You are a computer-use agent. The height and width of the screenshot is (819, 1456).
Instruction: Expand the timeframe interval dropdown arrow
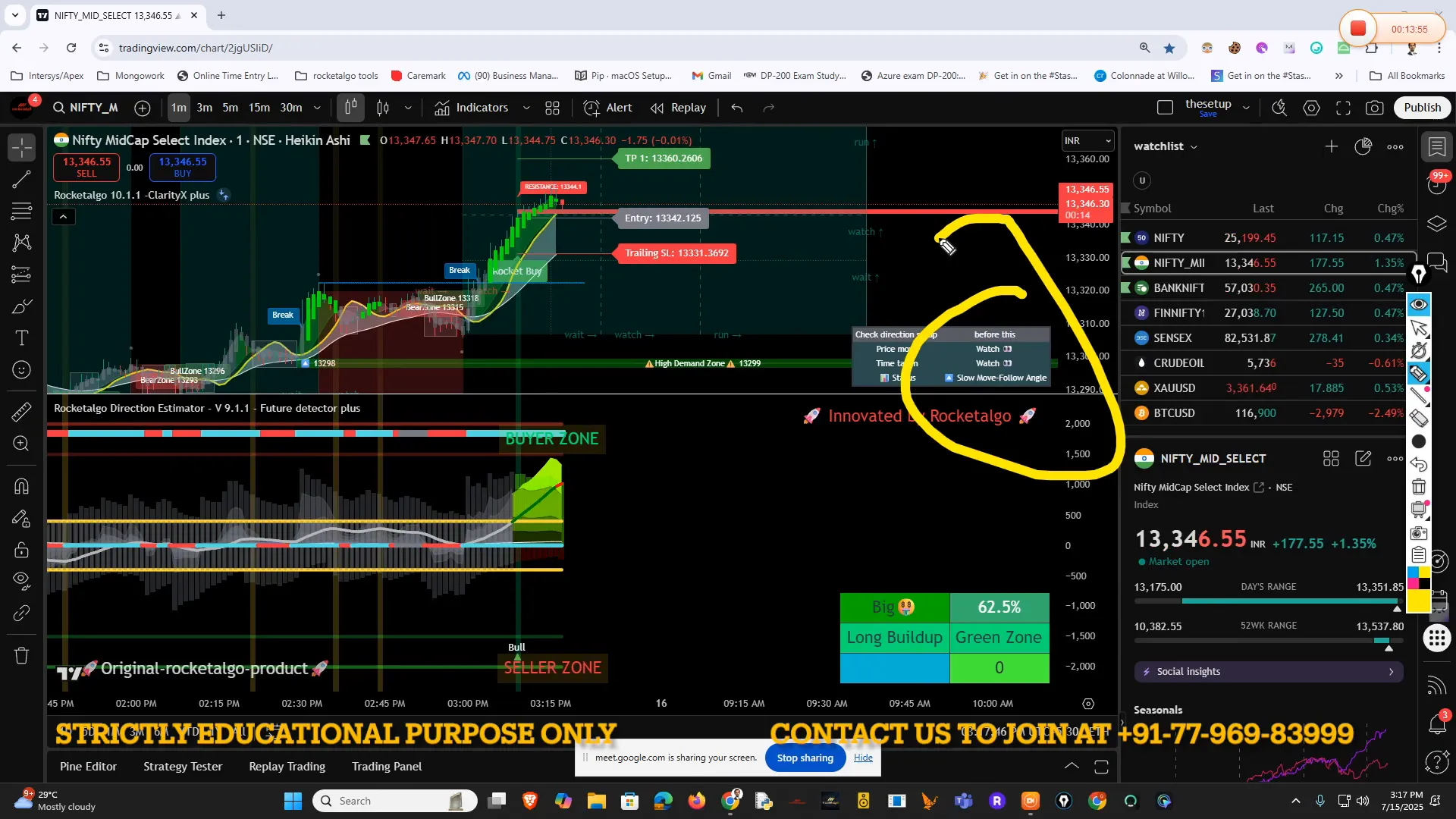click(317, 108)
